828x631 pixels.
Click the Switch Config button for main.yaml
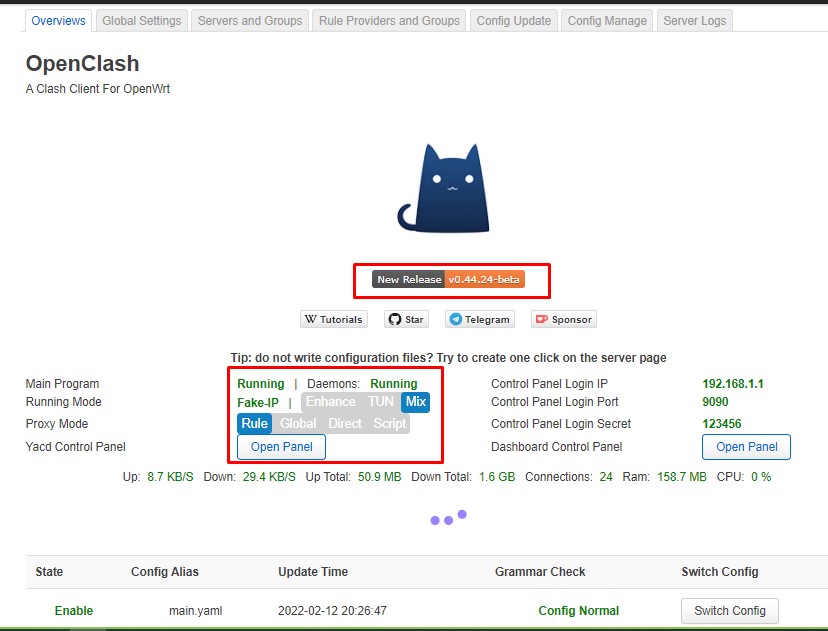[x=730, y=610]
